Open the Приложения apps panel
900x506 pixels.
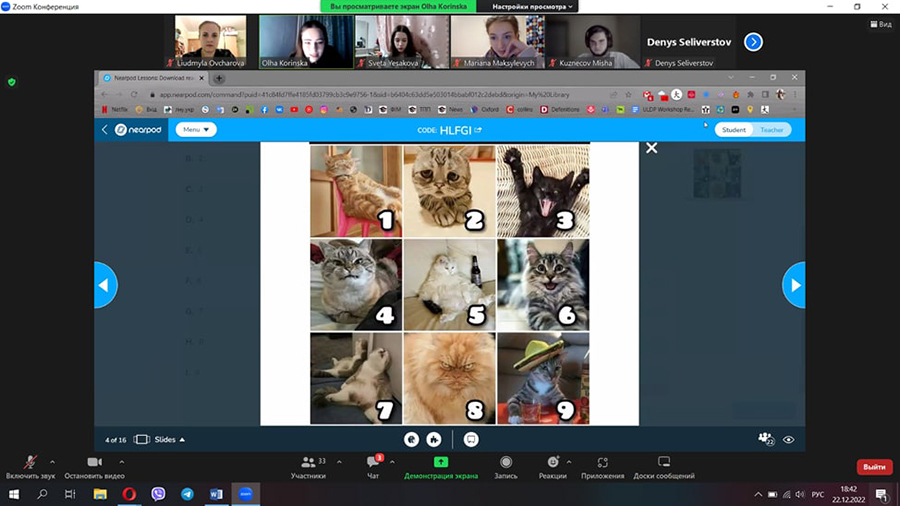[602, 467]
